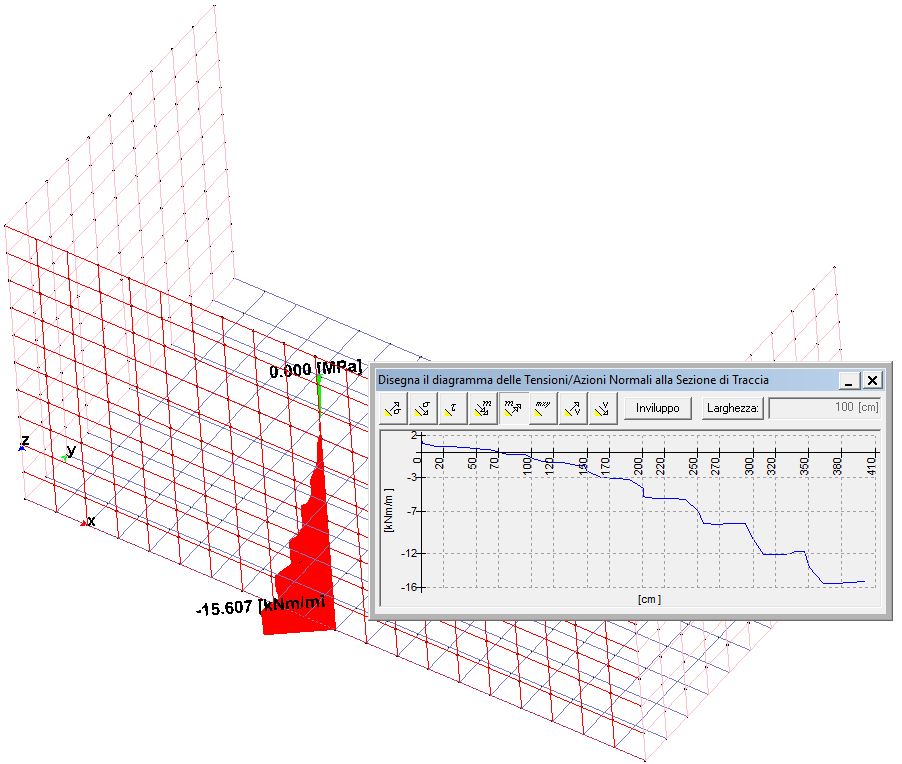Click the dialog title bar text

point(573,380)
